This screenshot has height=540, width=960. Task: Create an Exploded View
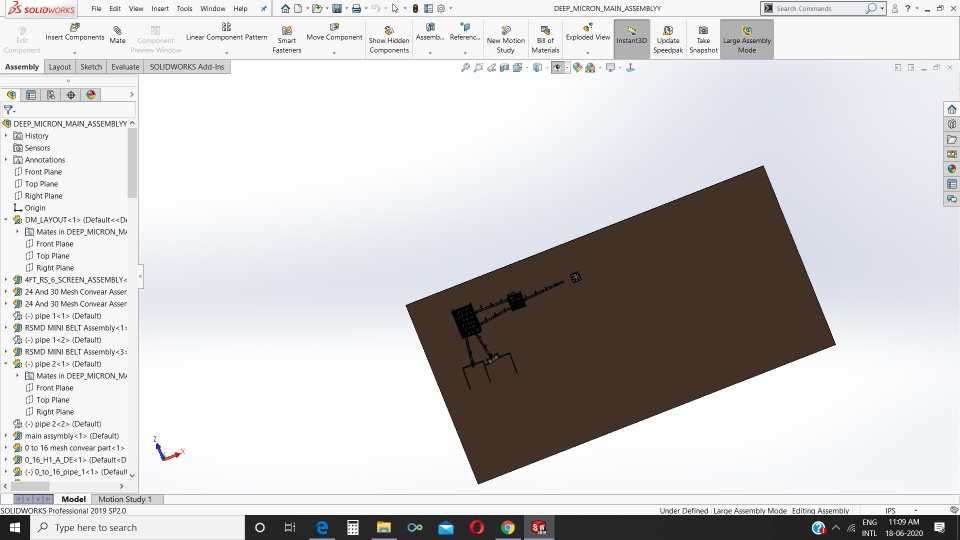pyautogui.click(x=588, y=32)
